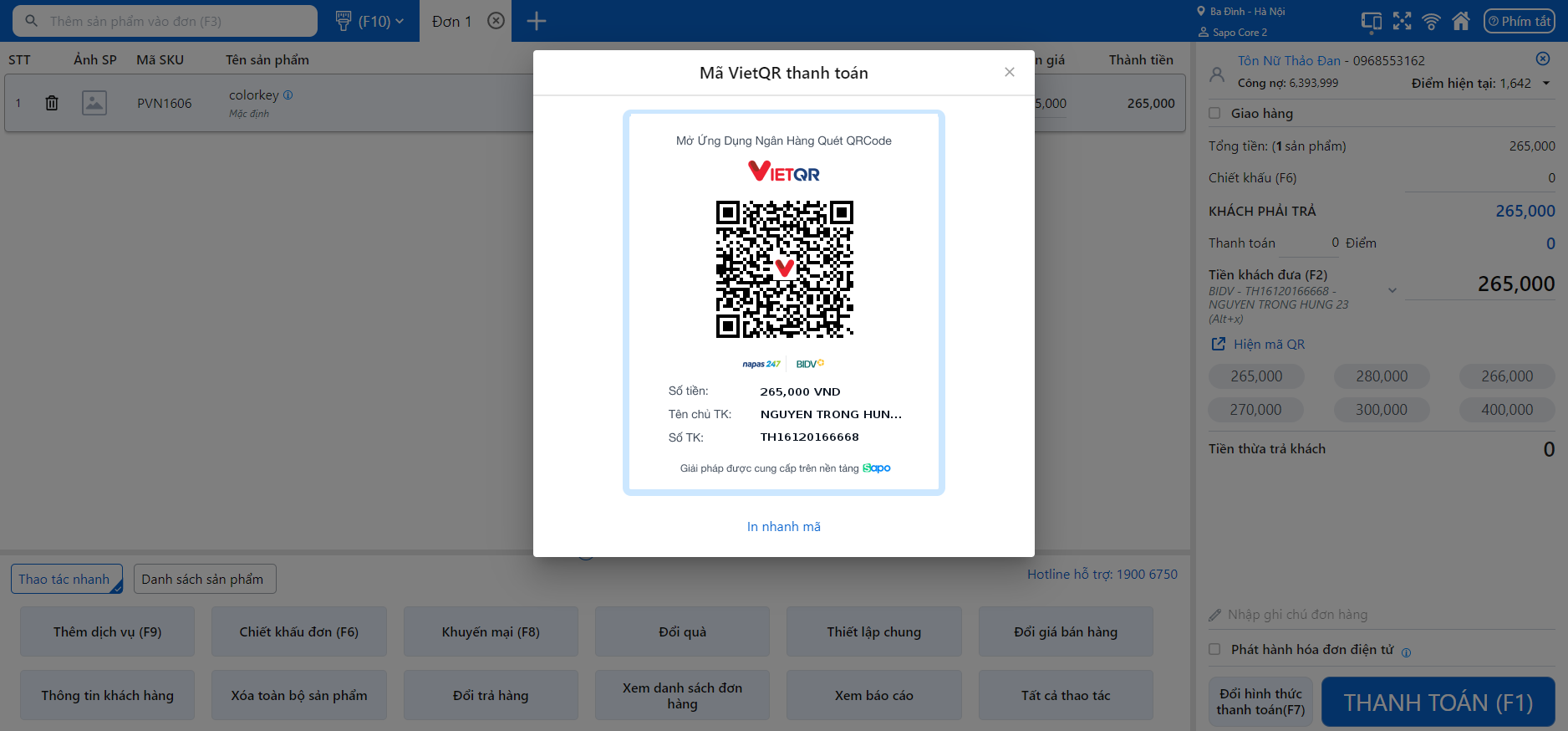Click the Đổi quà button
This screenshot has width=1568, height=731.
(682, 631)
